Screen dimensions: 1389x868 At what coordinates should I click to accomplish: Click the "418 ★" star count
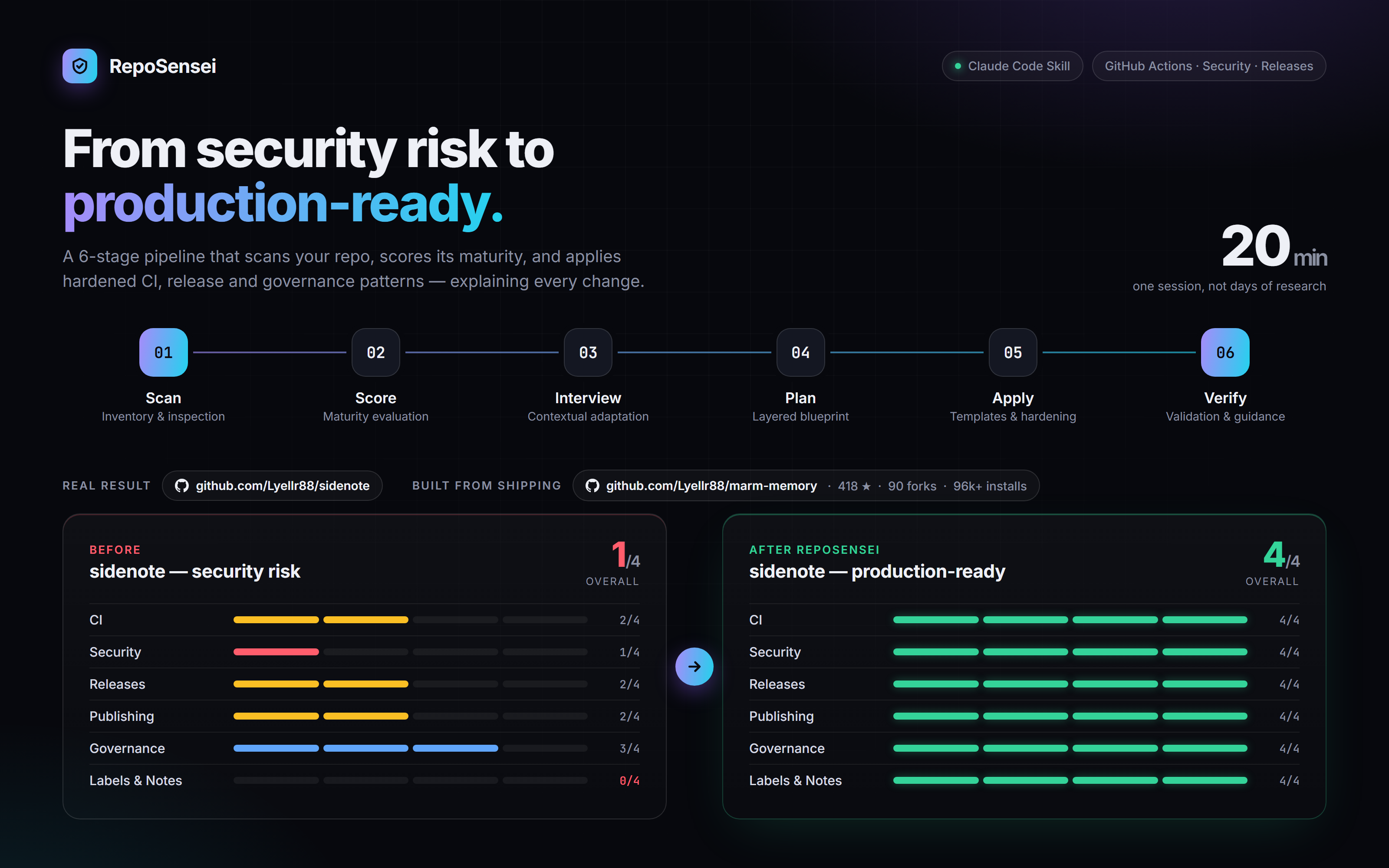point(854,486)
